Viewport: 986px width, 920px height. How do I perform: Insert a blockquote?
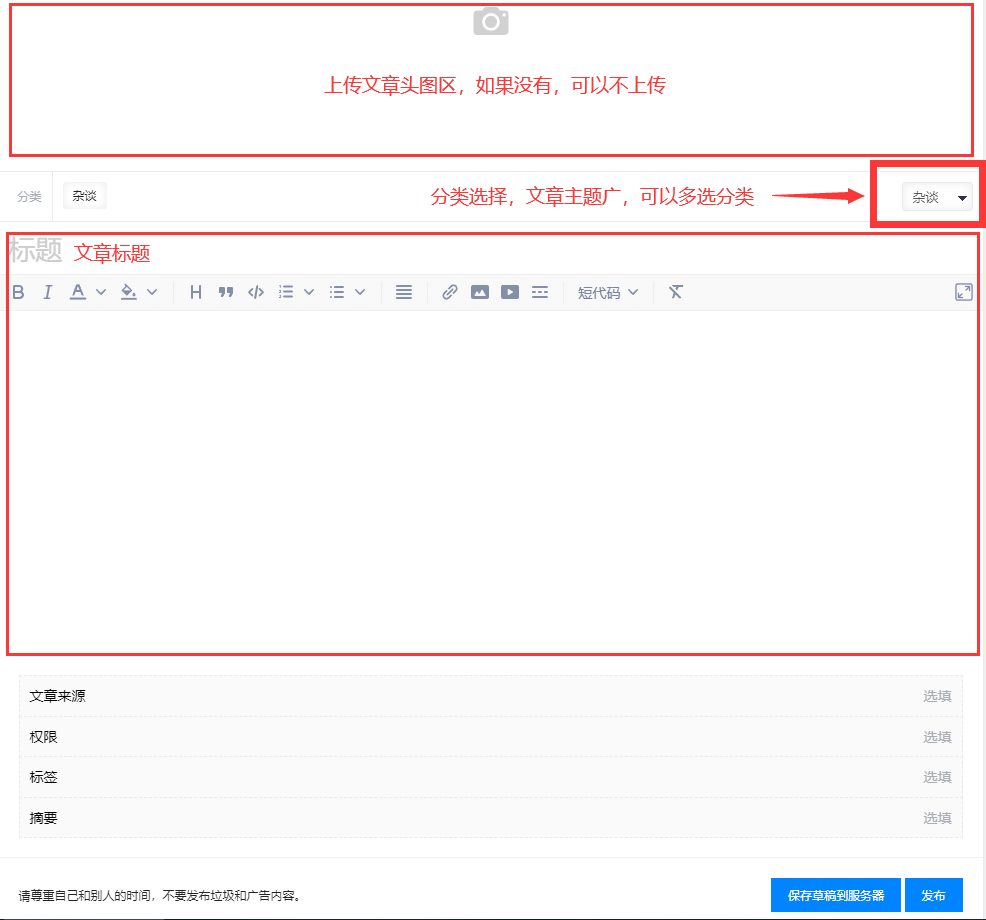(x=225, y=292)
